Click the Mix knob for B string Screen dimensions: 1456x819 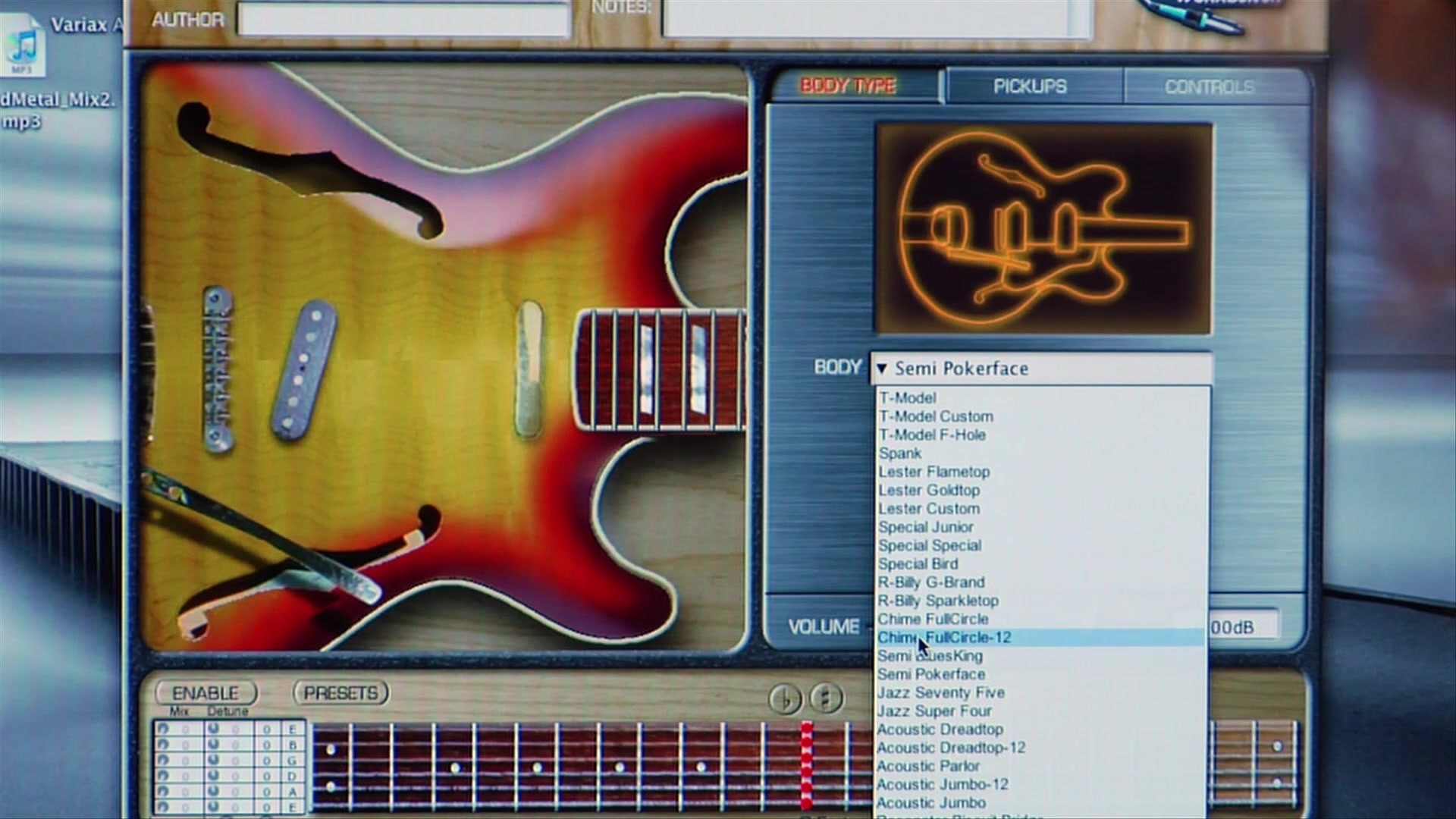[x=162, y=745]
